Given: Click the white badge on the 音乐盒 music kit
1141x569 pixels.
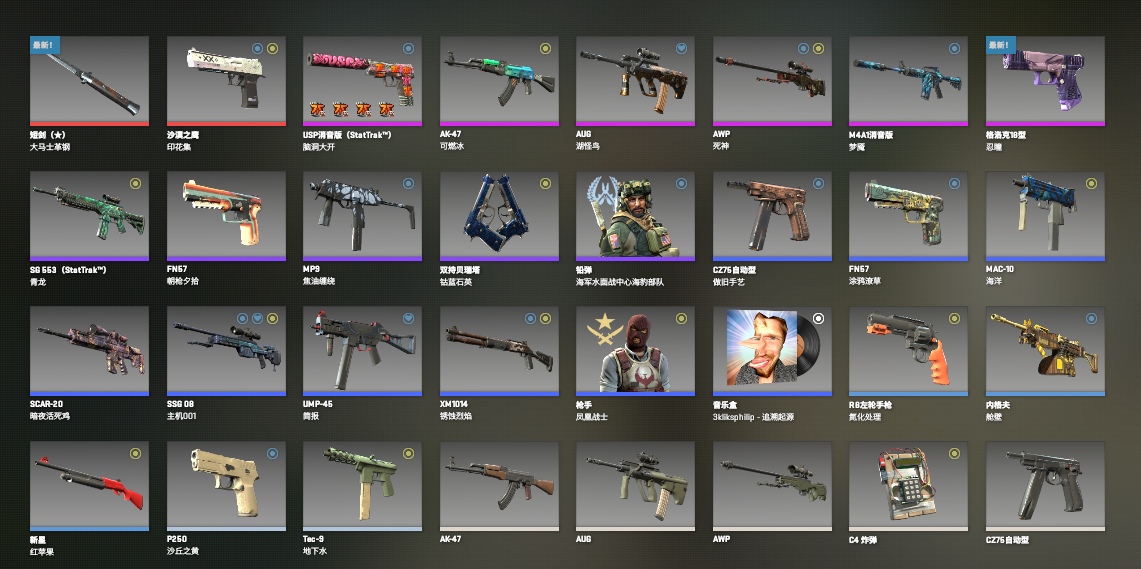Looking at the screenshot, I should click(818, 318).
